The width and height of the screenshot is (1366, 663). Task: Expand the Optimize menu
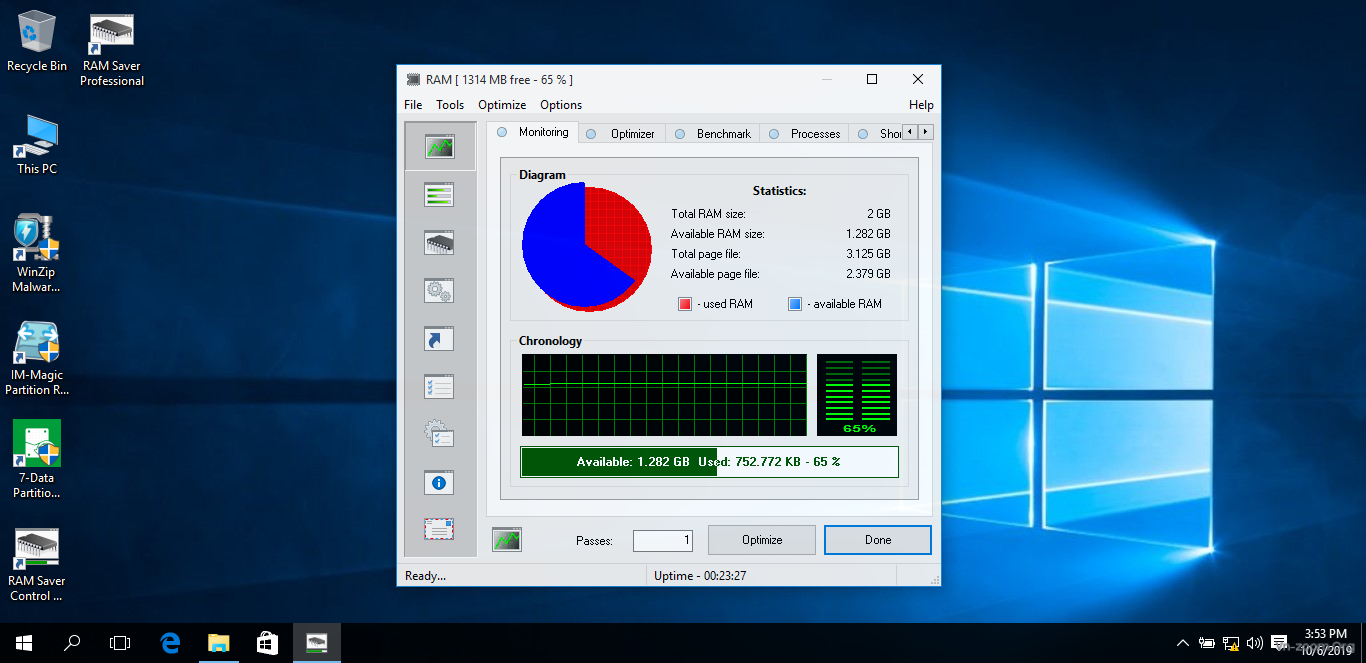coord(502,105)
